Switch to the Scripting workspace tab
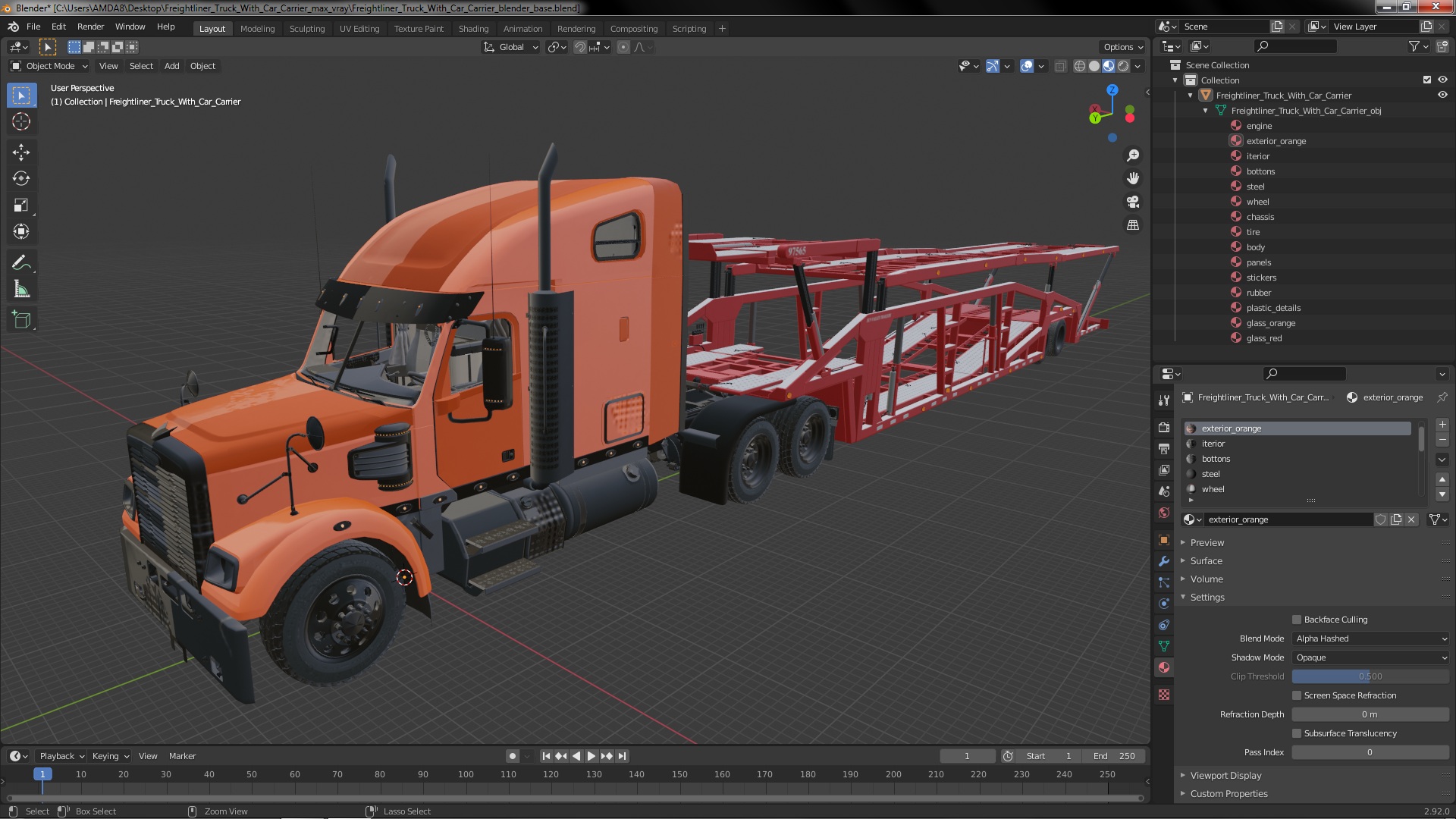Viewport: 1456px width, 819px height. tap(689, 29)
